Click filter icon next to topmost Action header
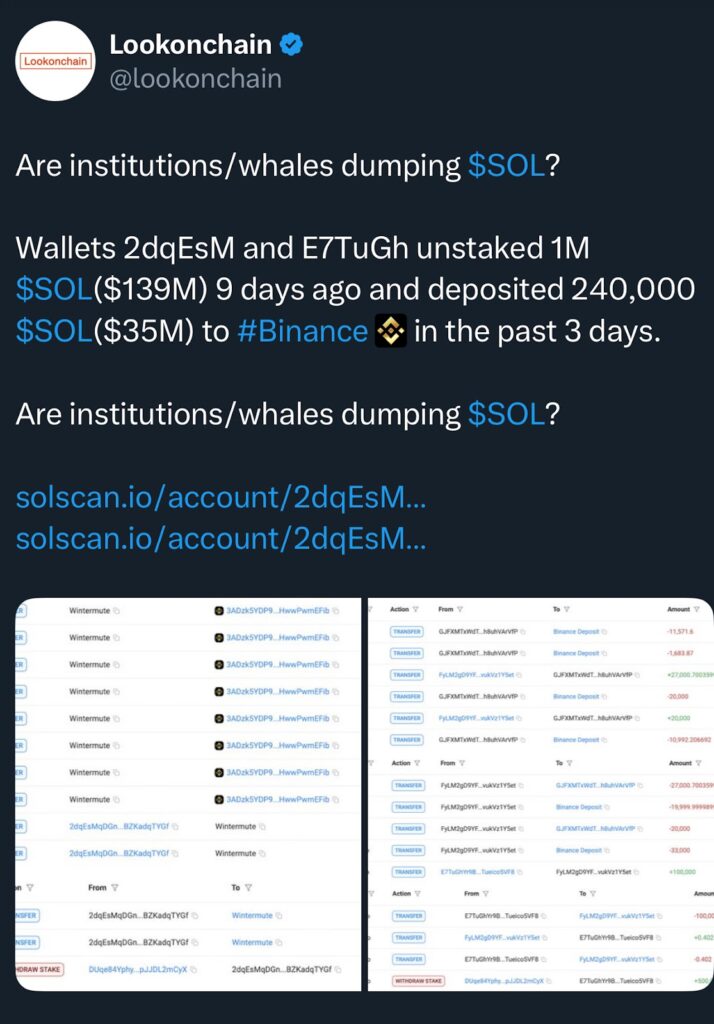 415,609
